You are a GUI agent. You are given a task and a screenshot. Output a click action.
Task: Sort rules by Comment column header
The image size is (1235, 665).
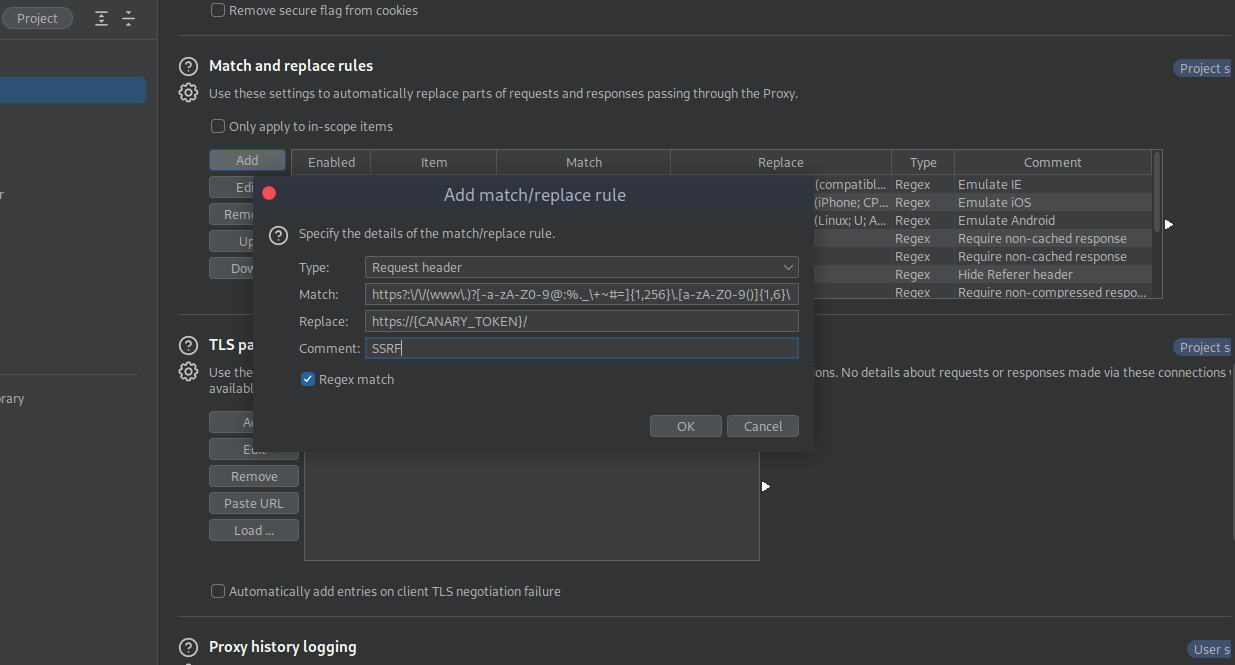[1053, 162]
